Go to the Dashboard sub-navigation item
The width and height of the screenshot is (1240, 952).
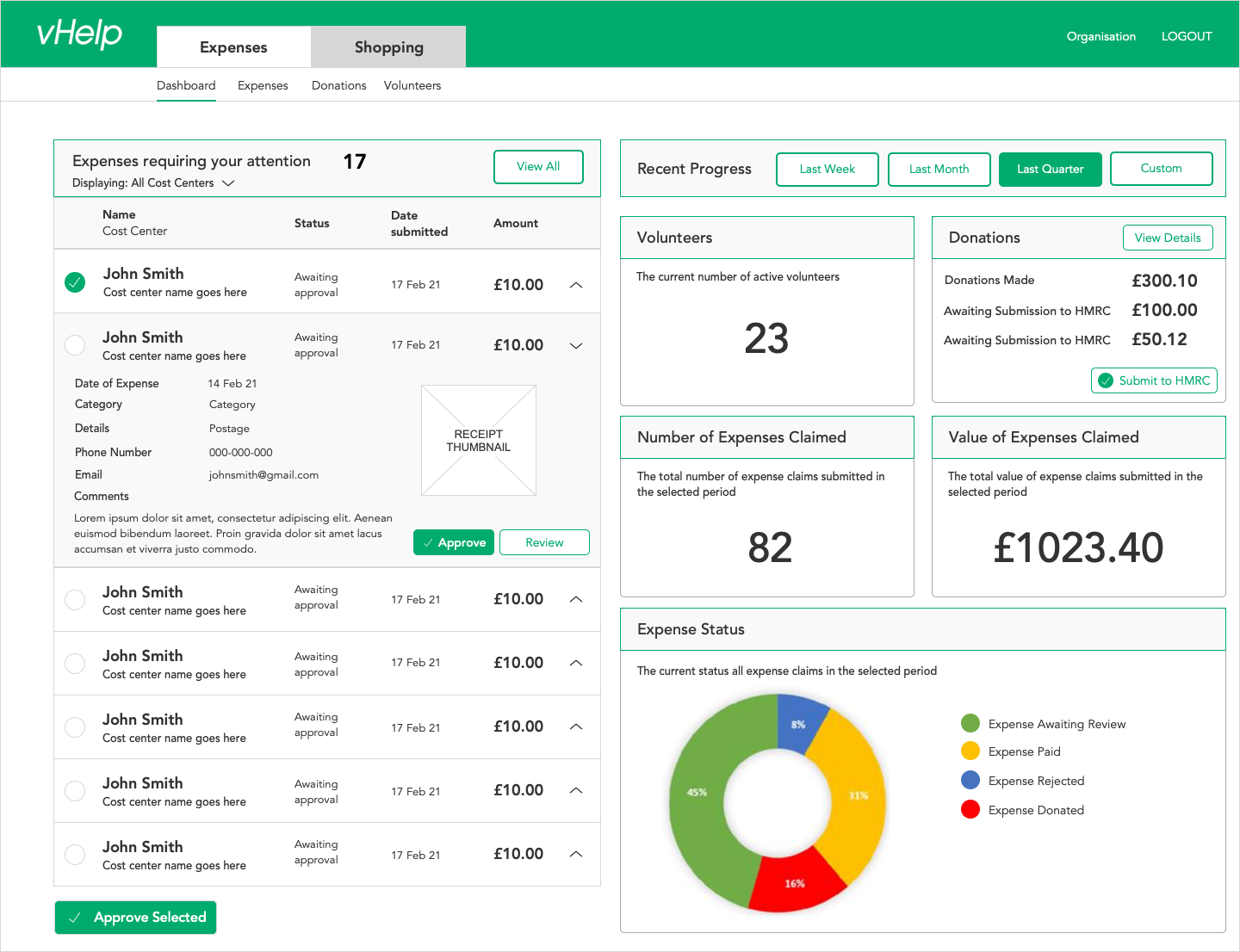tap(186, 85)
